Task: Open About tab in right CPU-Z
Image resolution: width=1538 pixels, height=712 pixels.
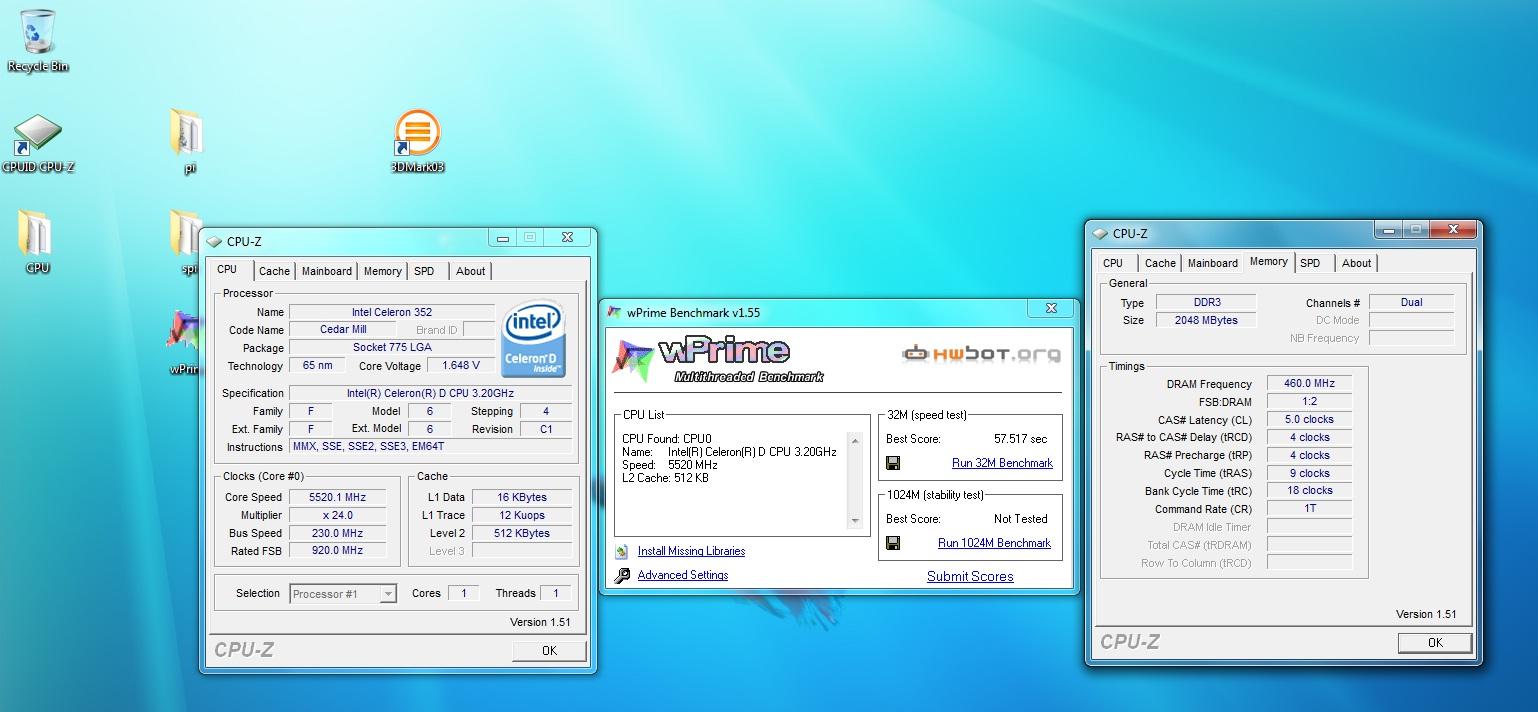Action: pyautogui.click(x=1357, y=263)
